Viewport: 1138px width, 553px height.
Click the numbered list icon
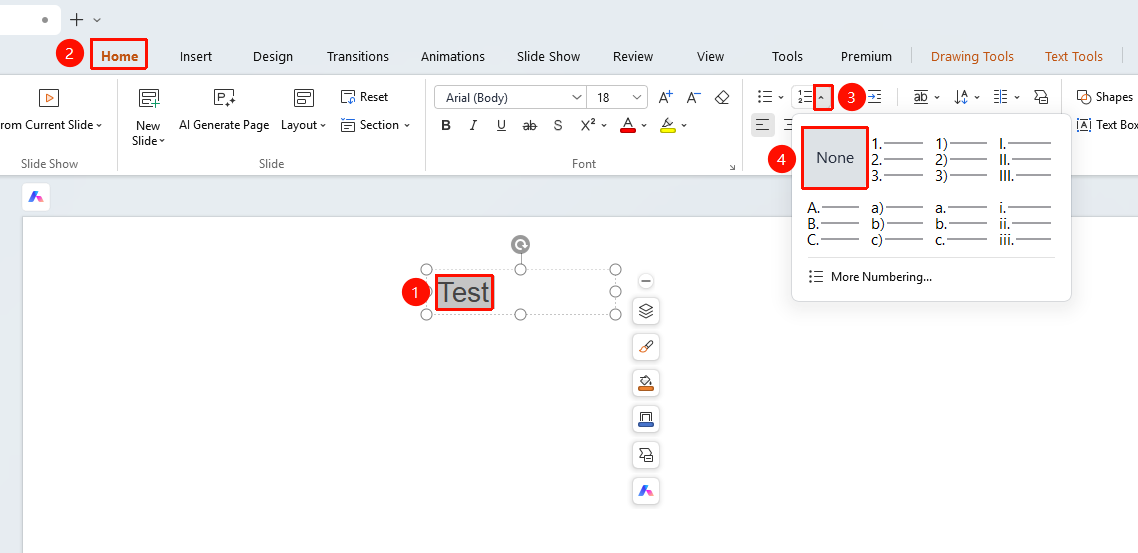coord(804,97)
